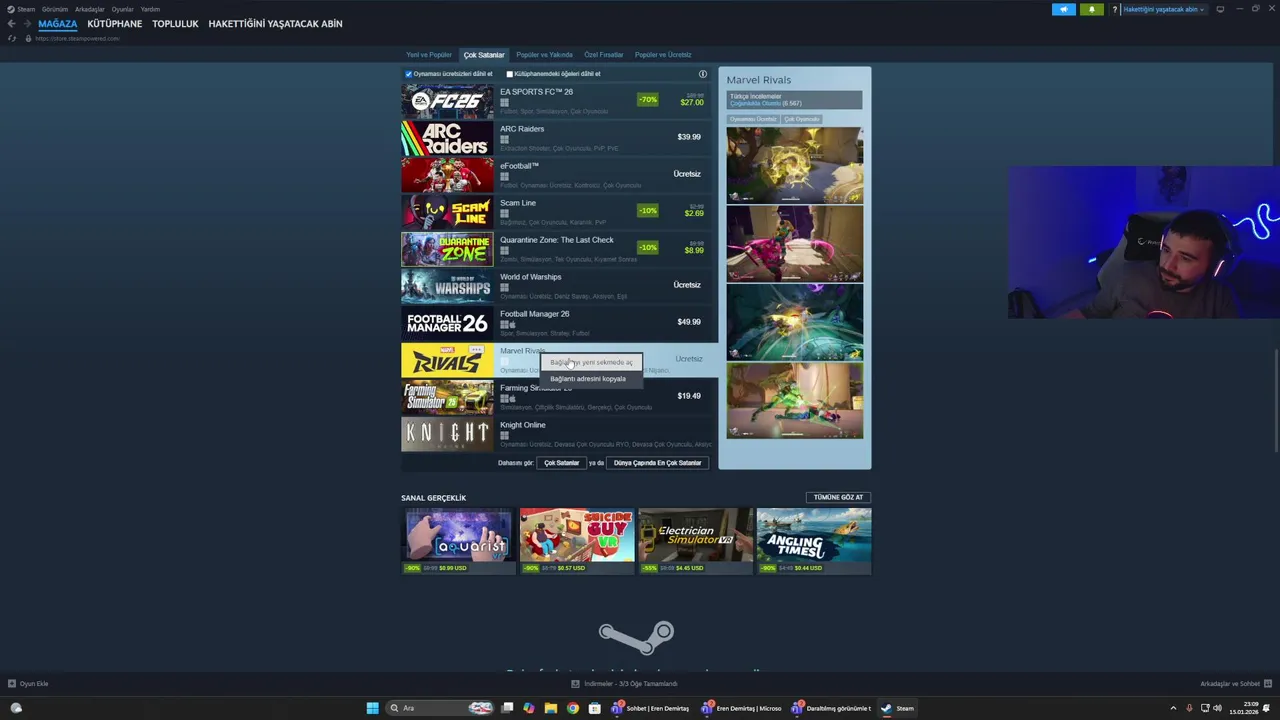The image size is (1280, 720).
Task: Click the 'Çok Oyunculu' tag in Marvel Rivals panel
Action: tap(802, 119)
